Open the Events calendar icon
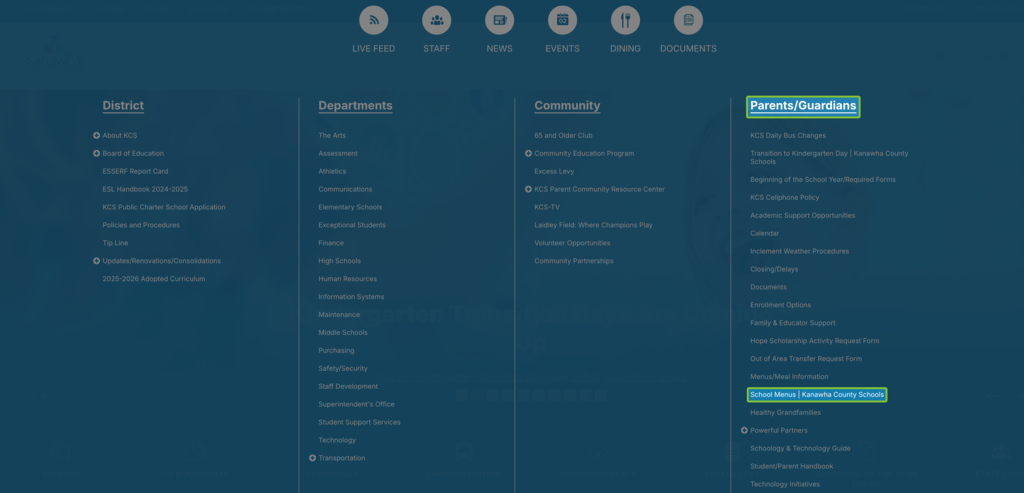The width and height of the screenshot is (1024, 493). tap(562, 20)
